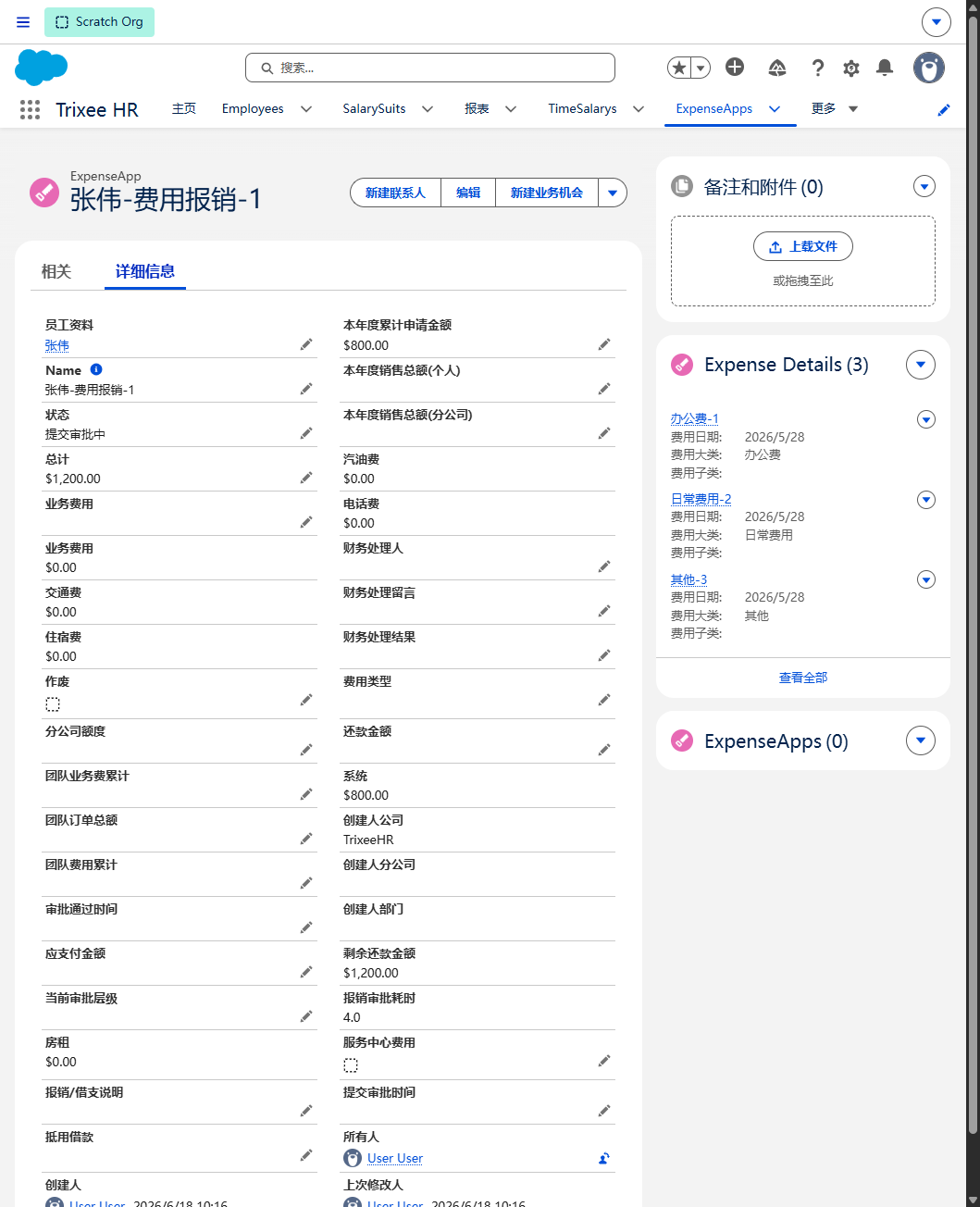Screen dimensions: 980x1207
Task: Click the 编辑 button
Action: (468, 193)
